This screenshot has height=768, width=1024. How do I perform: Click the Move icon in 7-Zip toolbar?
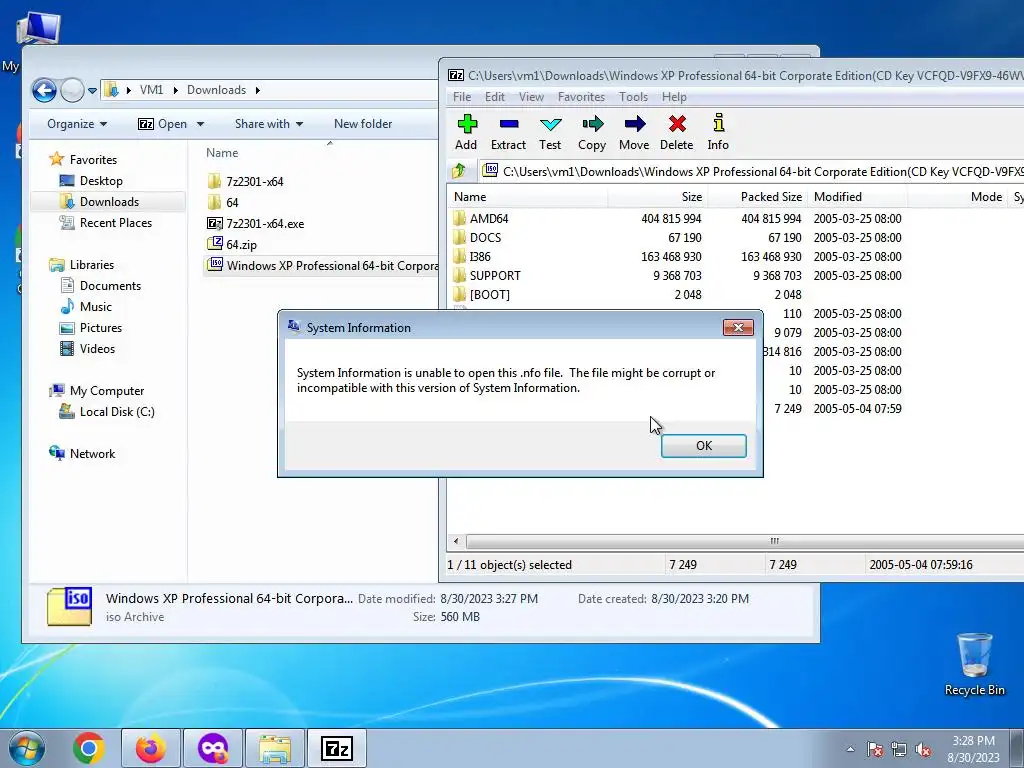(x=634, y=133)
